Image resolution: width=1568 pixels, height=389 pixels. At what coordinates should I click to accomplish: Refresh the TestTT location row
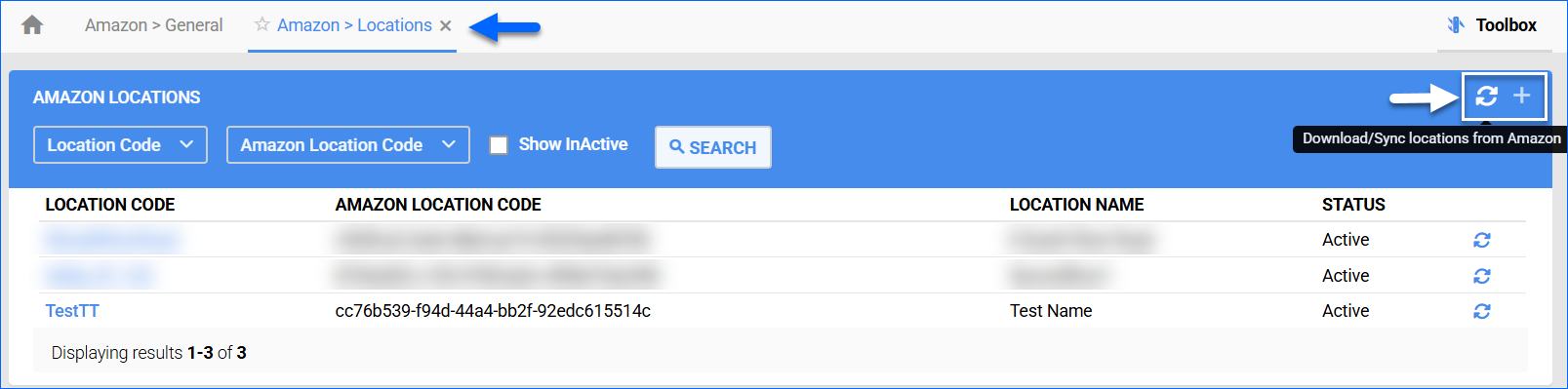coord(1481,311)
